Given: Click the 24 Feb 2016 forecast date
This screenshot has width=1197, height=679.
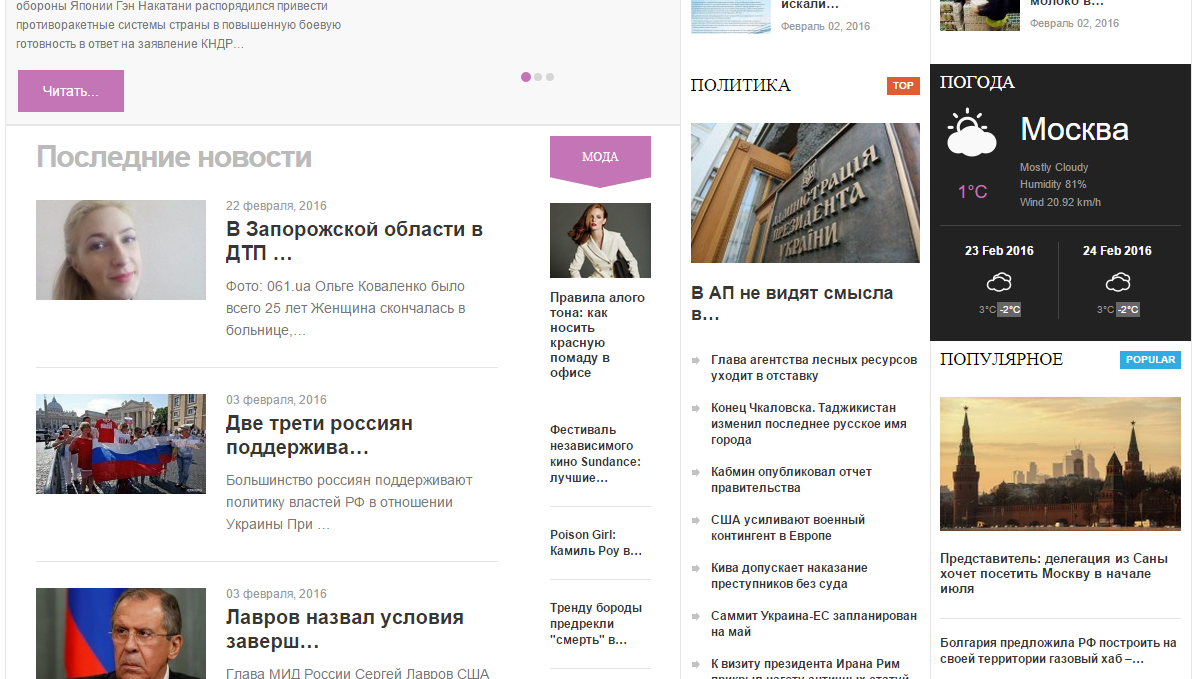Looking at the screenshot, I should coord(1117,251).
